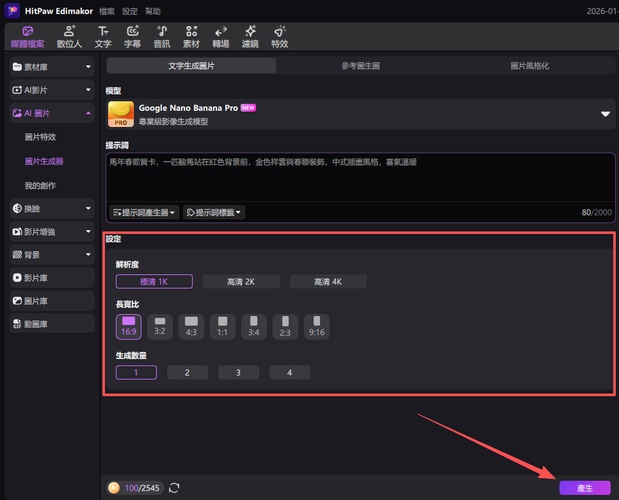The image size is (619, 500).
Task: Open the model selection dropdown arrow
Action: coord(605,114)
